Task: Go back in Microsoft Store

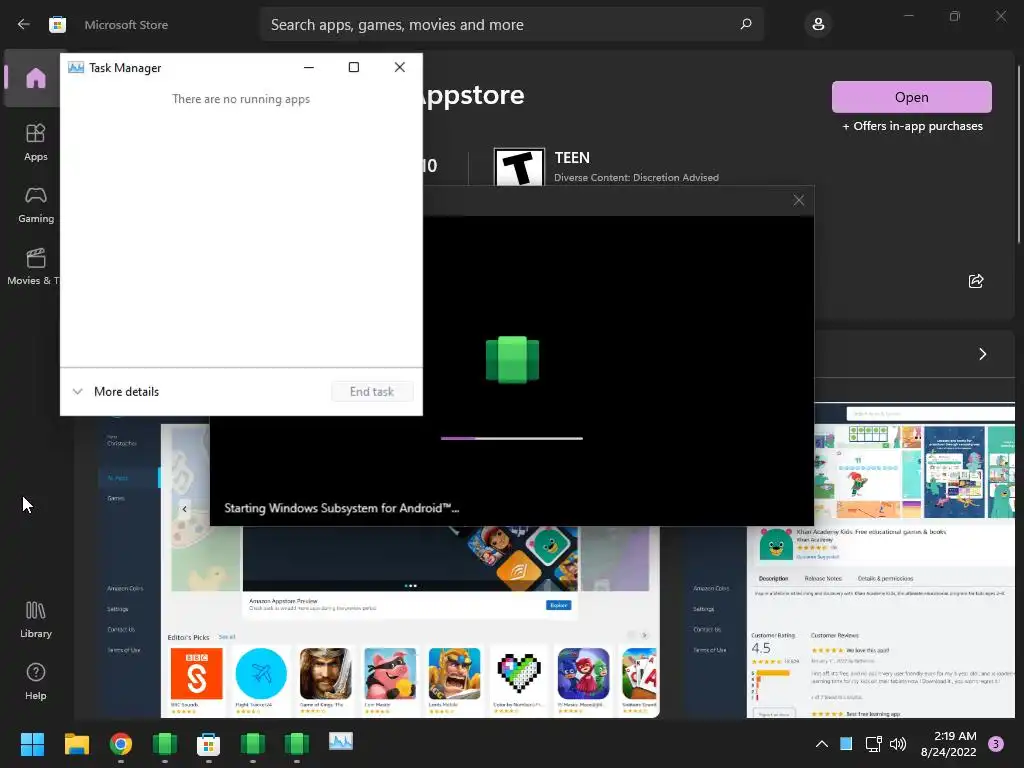Action: click(24, 25)
